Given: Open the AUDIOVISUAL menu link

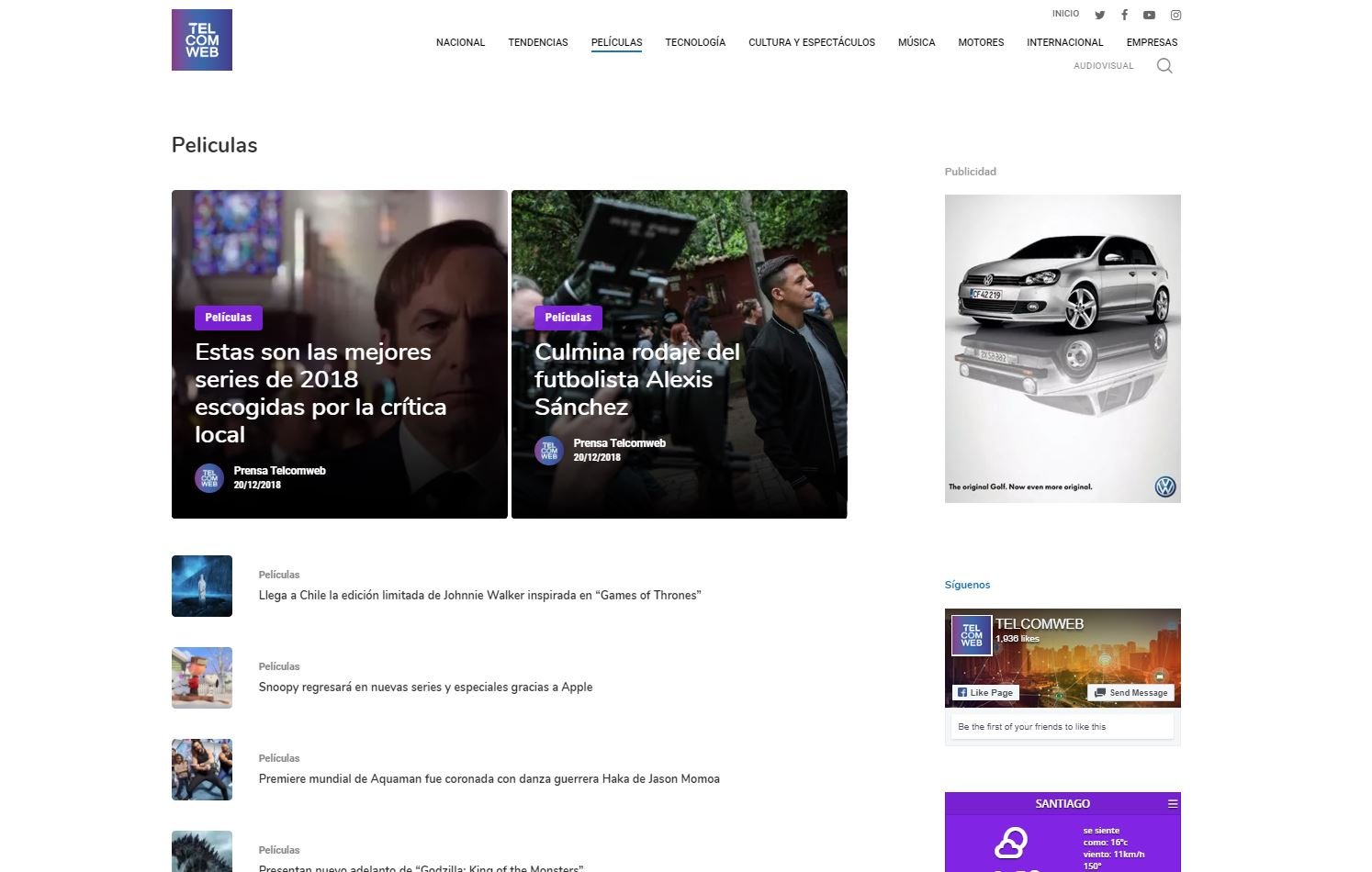Looking at the screenshot, I should [x=1104, y=66].
